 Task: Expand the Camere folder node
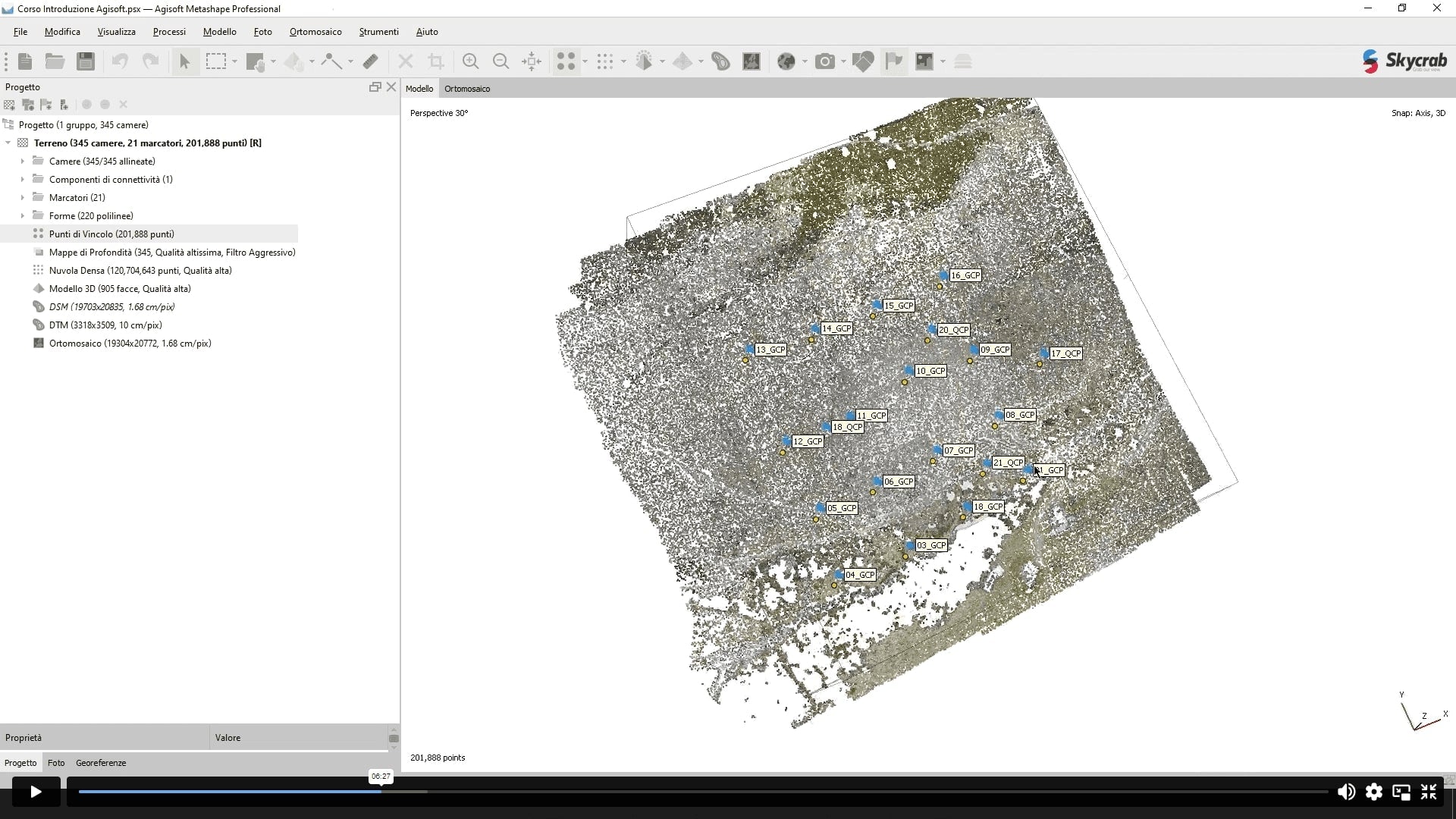pyautogui.click(x=23, y=162)
